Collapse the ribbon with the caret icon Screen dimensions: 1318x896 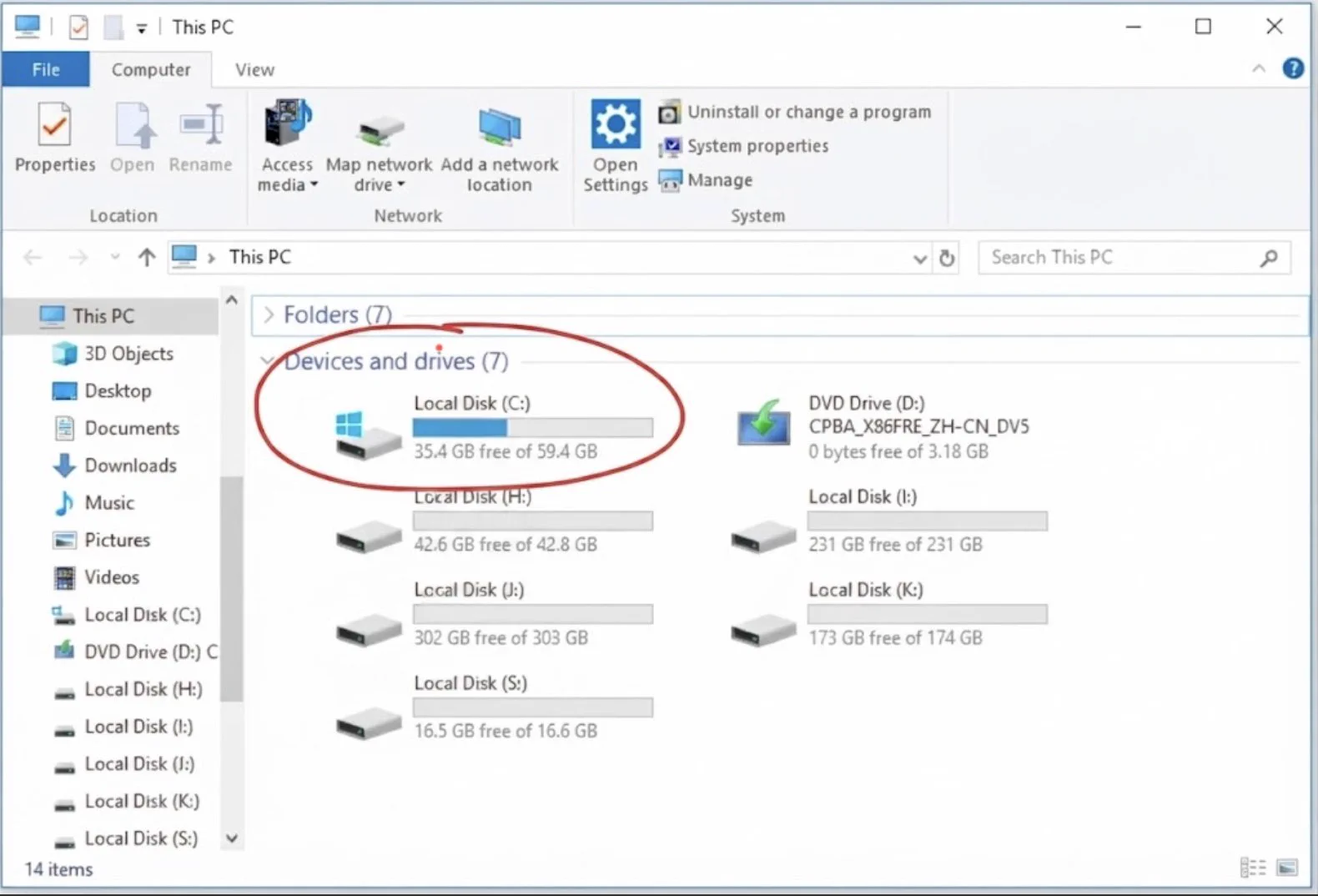click(x=1259, y=68)
